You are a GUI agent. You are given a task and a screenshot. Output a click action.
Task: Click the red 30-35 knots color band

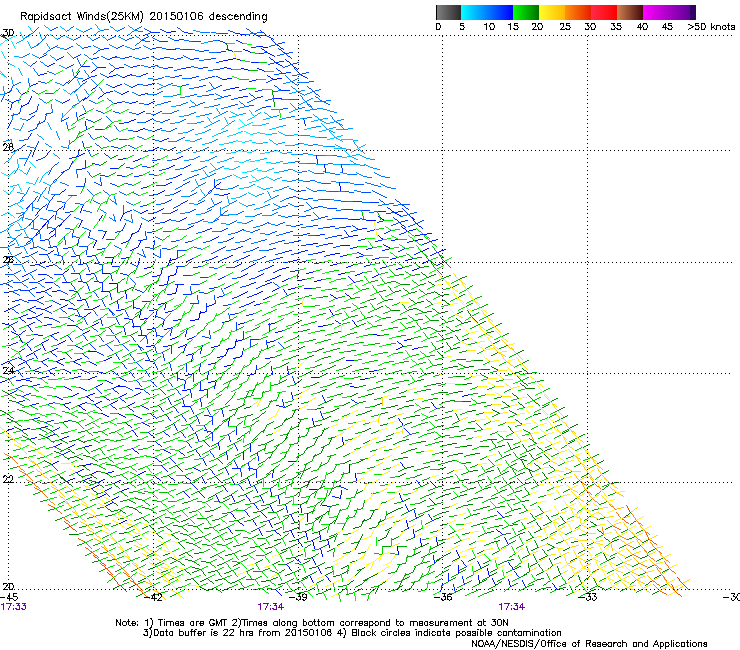[604, 12]
